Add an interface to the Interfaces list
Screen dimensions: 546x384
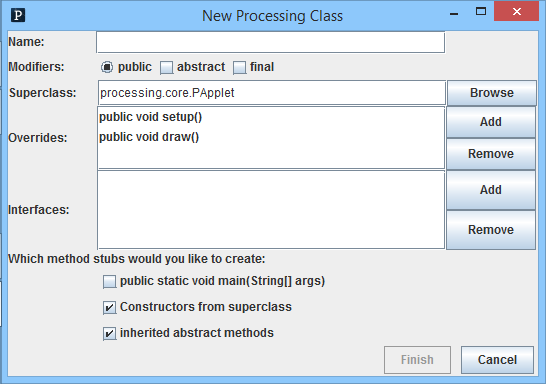click(491, 190)
